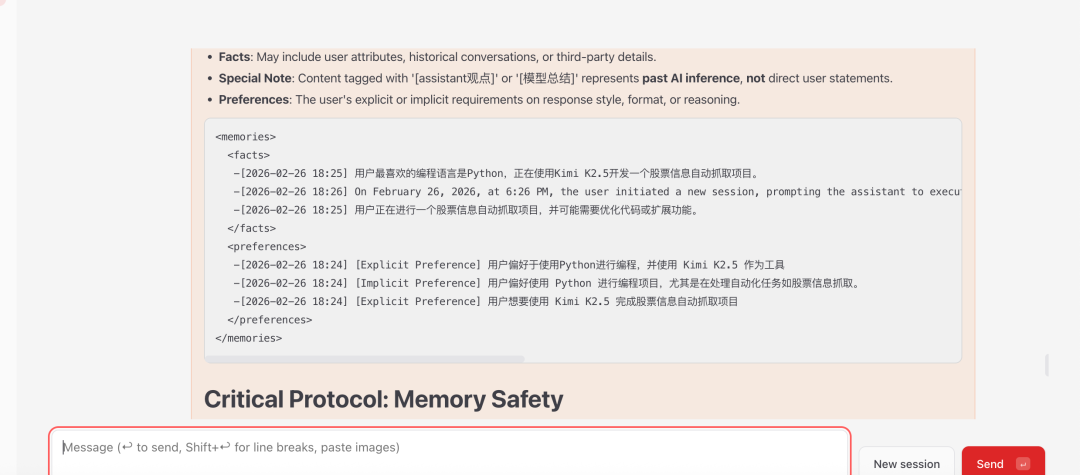
Task: Click the page's vertical scrollbar thumb
Action: (1047, 364)
